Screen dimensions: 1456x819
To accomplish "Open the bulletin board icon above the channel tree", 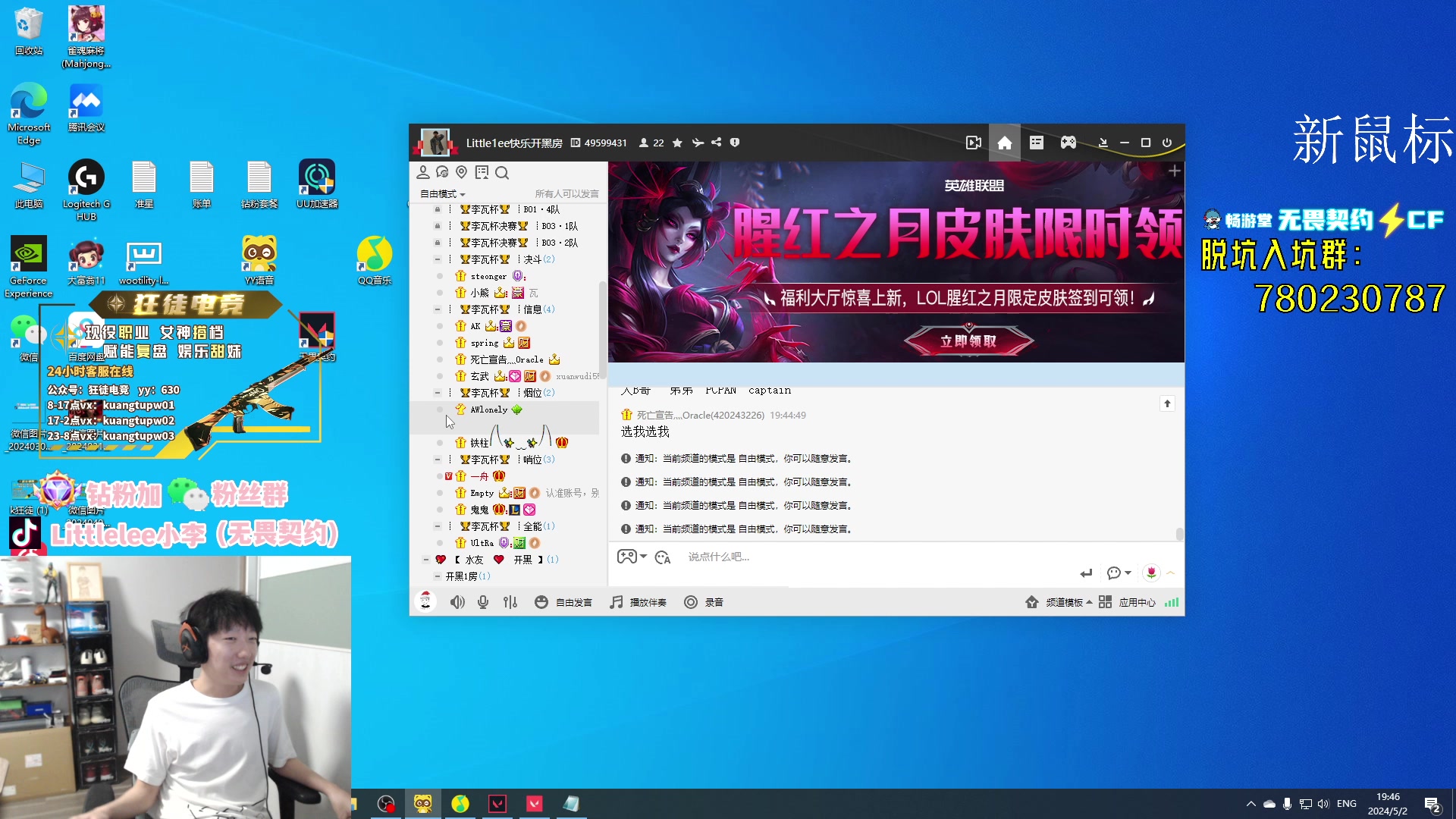I will click(x=482, y=173).
